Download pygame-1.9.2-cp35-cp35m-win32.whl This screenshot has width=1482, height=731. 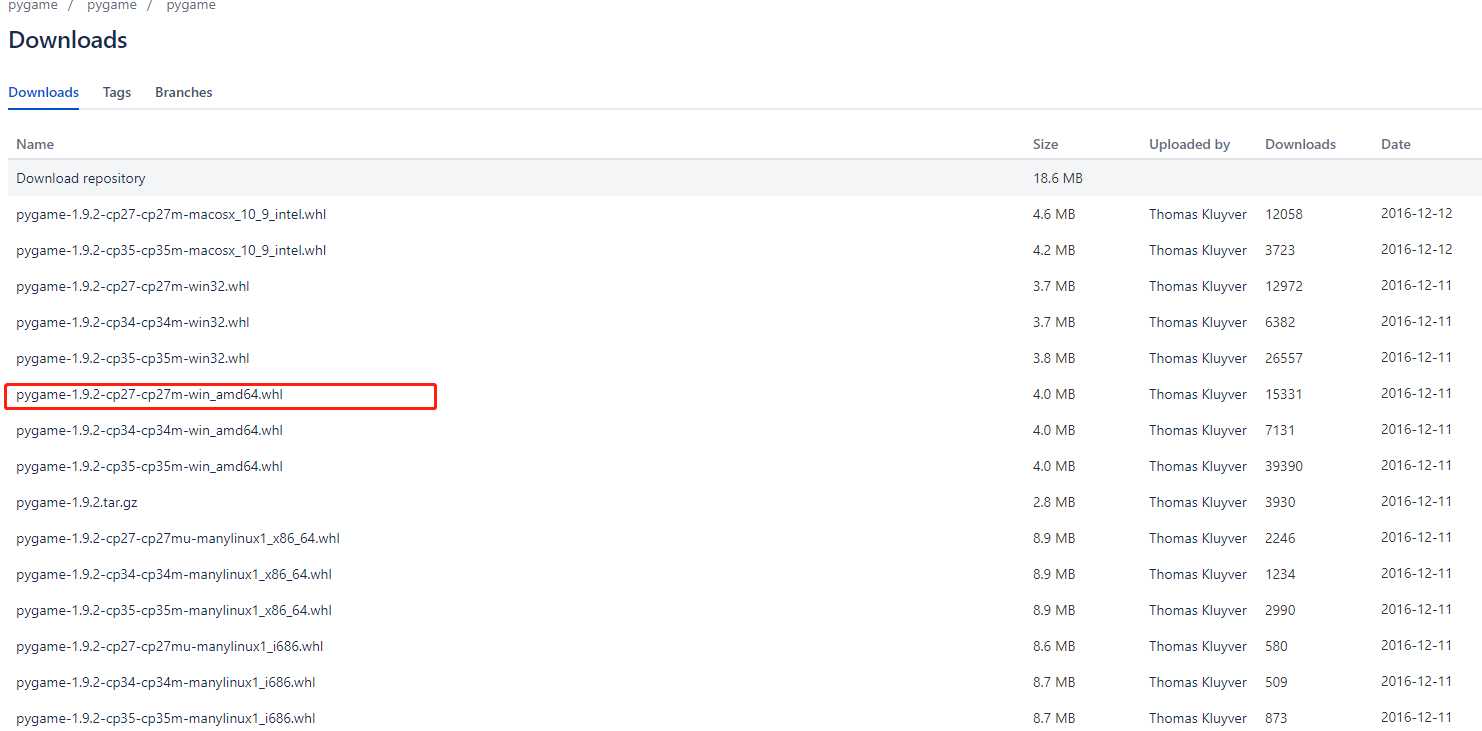click(x=133, y=358)
